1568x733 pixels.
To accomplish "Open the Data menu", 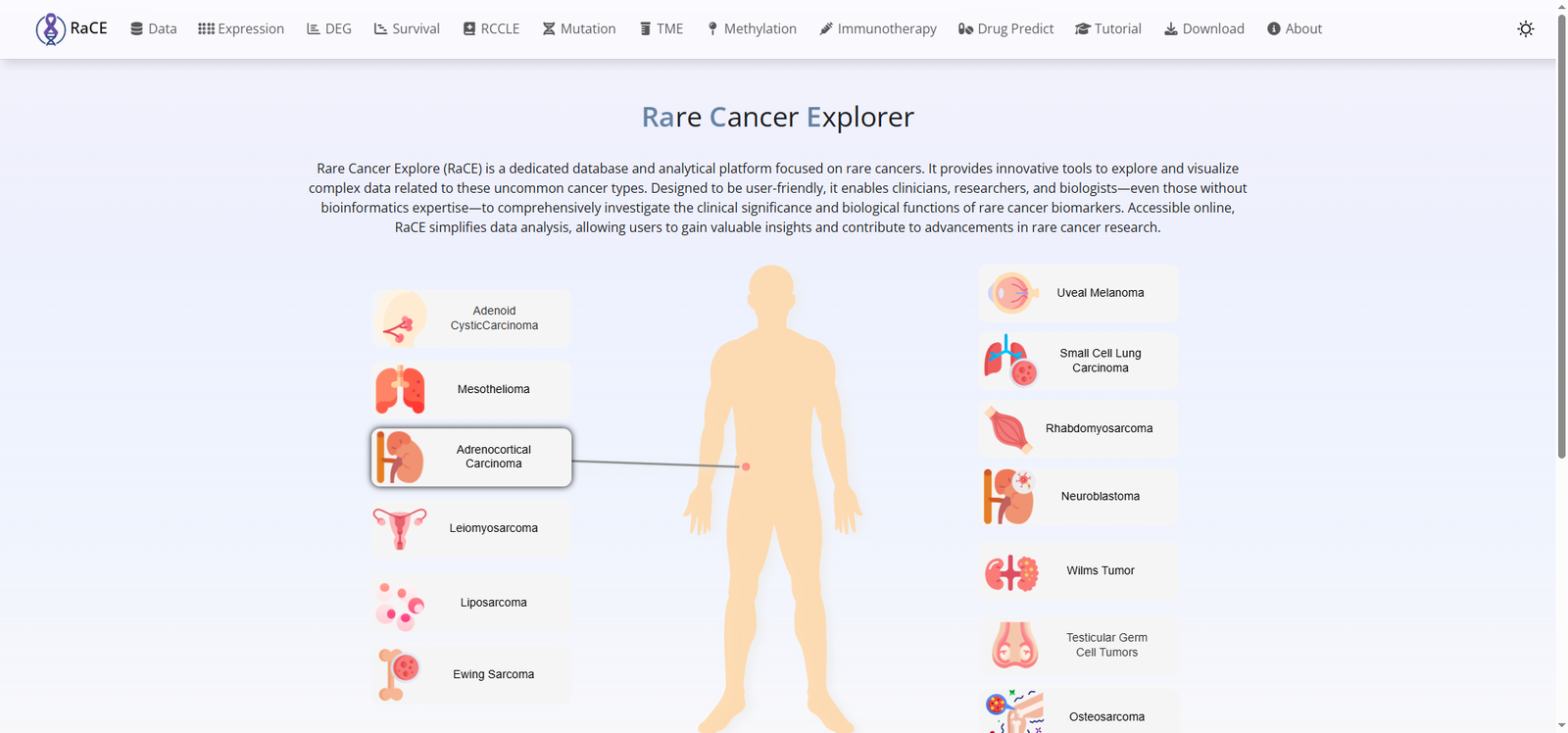I will pos(154,29).
